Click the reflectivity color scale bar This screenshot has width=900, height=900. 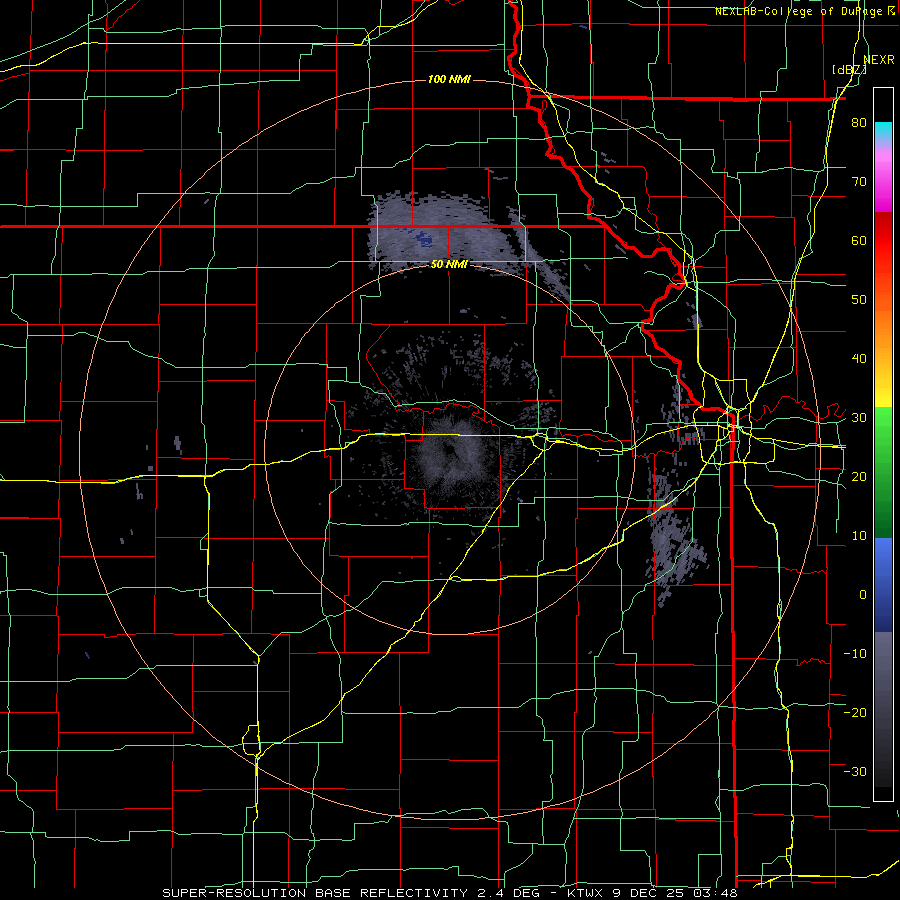point(883,444)
